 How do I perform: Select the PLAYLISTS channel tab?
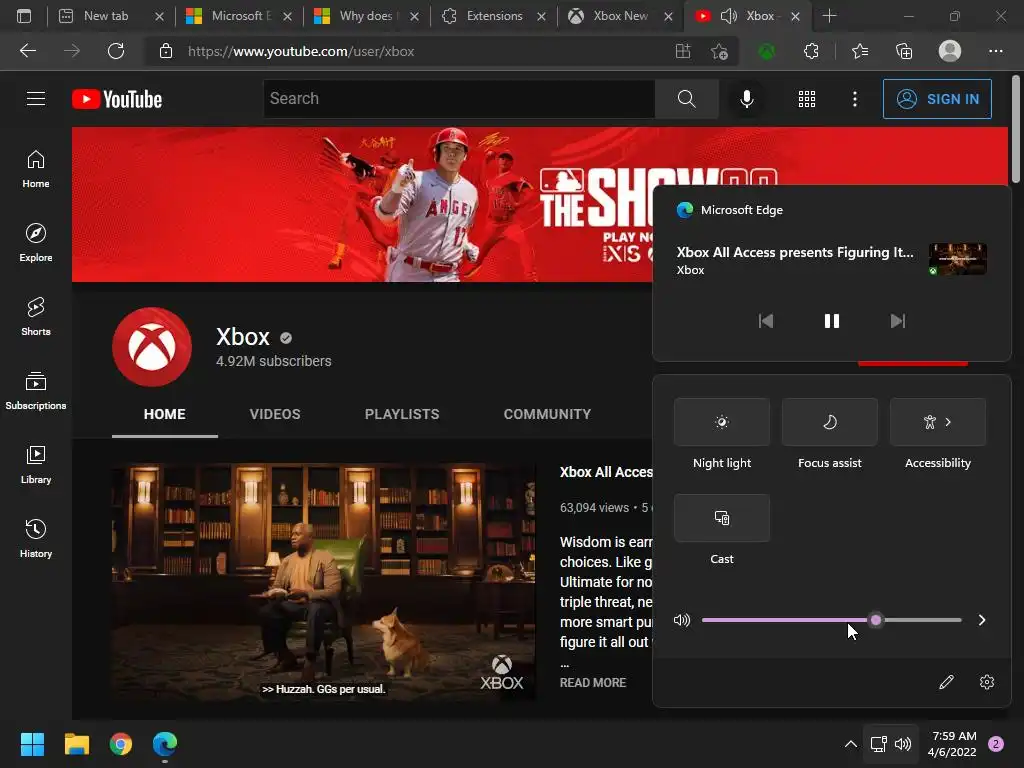[402, 414]
